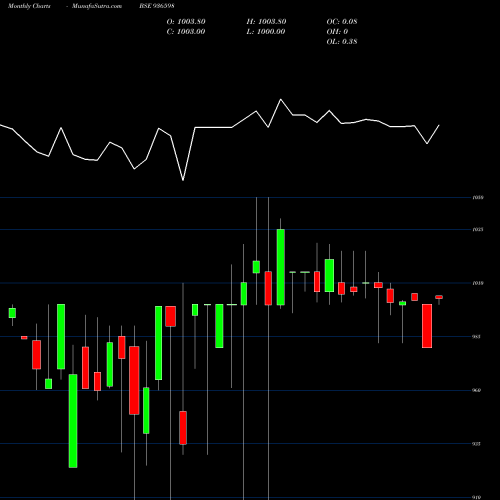This screenshot has width=500, height=500.
Task: Click the lowest dip of the white line
Action: coord(183,180)
